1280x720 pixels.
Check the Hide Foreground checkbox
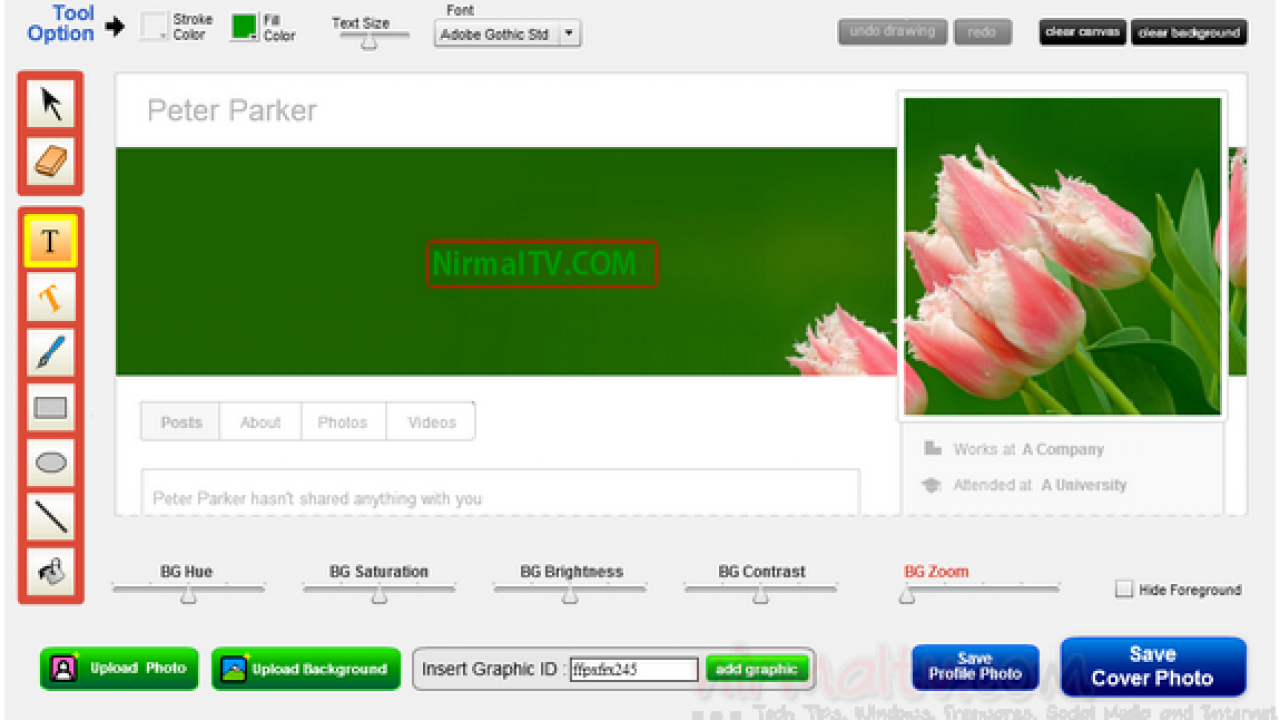pos(1124,589)
